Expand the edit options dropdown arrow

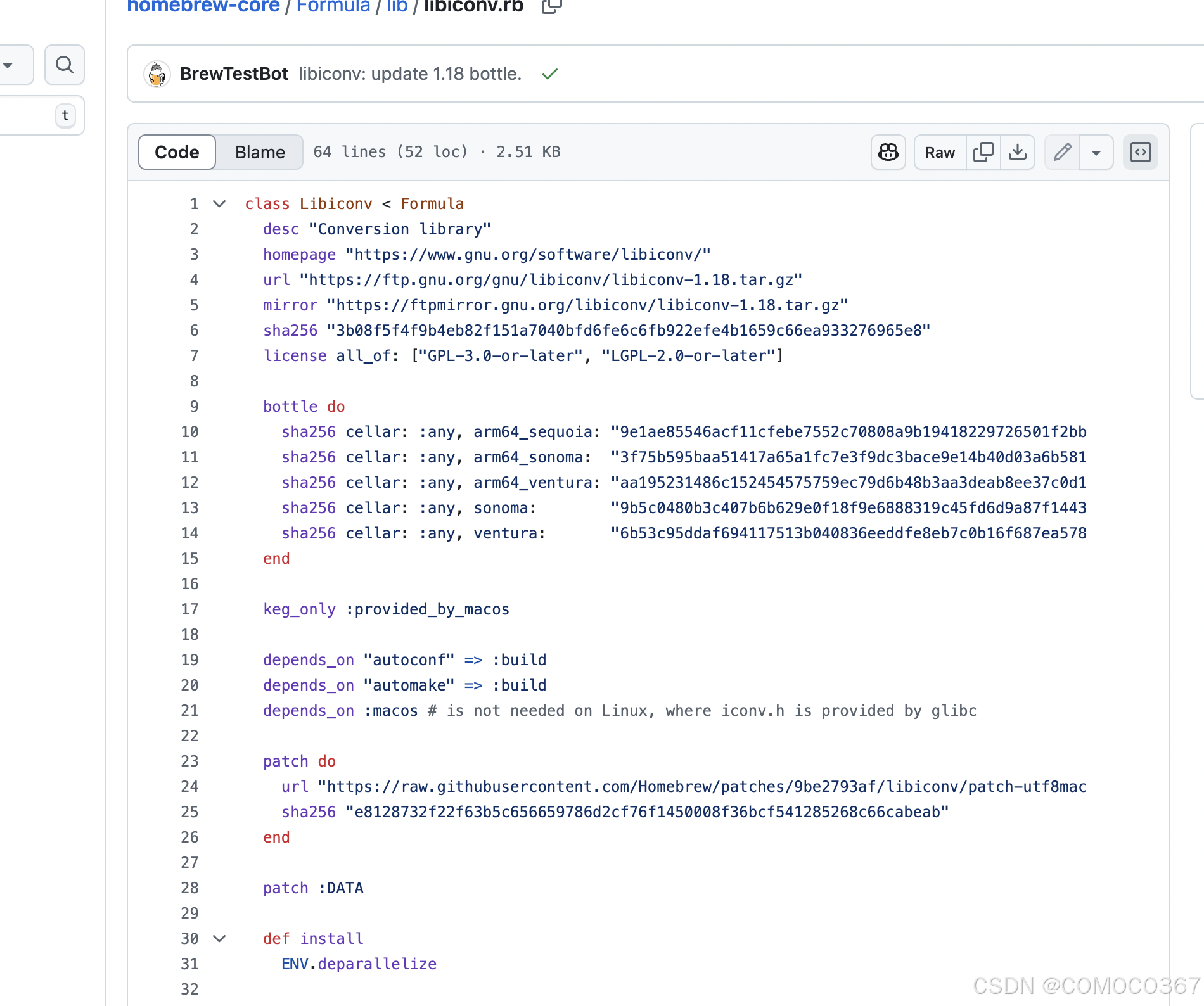tap(1097, 152)
